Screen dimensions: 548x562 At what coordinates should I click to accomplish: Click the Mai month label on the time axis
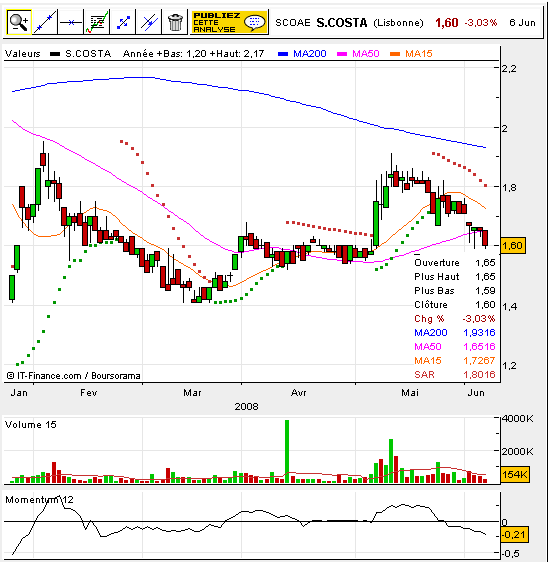(x=410, y=393)
